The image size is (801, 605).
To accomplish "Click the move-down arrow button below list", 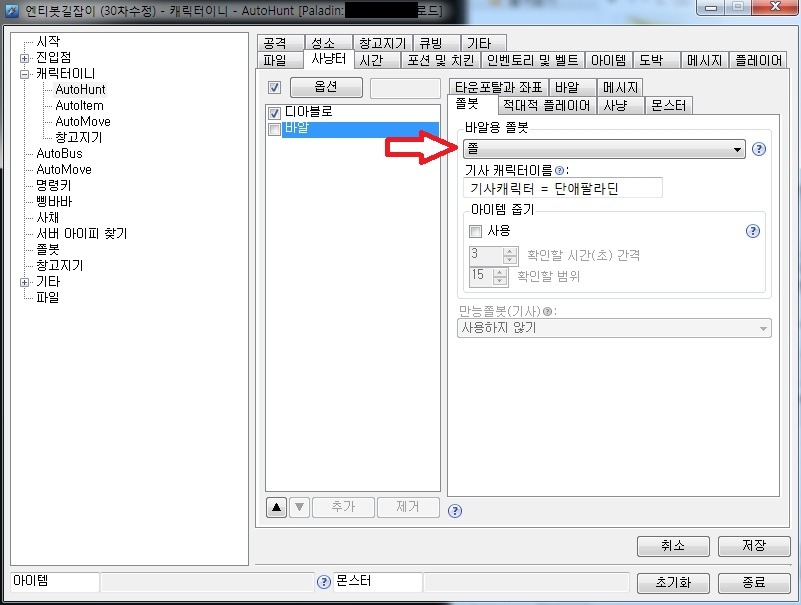I will (299, 508).
